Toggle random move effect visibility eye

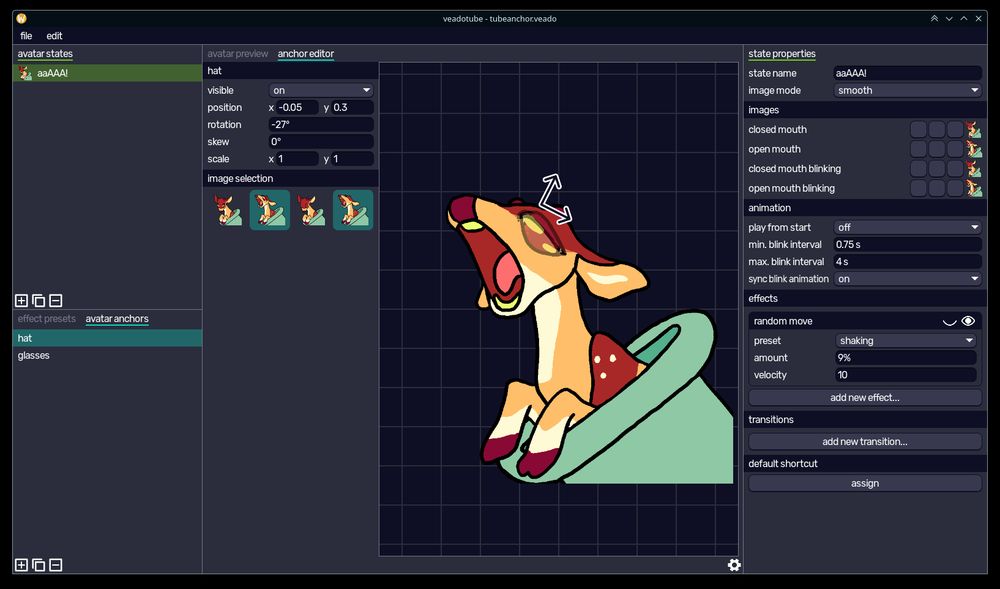968,321
